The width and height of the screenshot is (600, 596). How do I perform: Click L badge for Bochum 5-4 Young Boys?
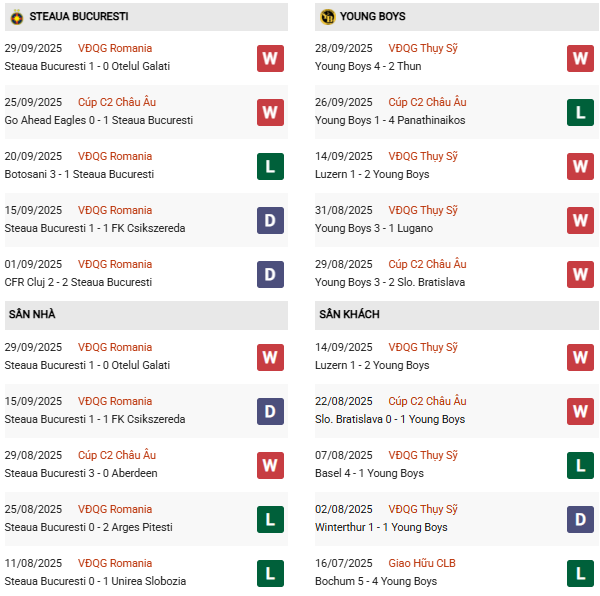tap(580, 573)
